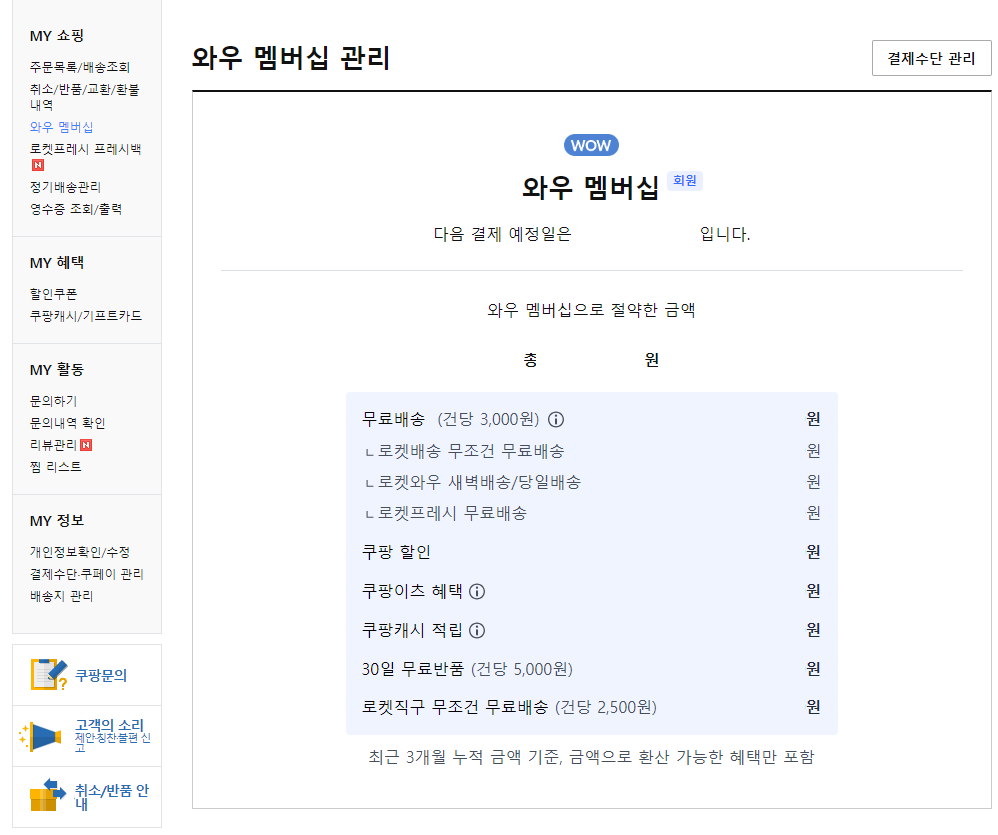Viewport: 998px width, 835px height.
Task: Click the 와우 멤버십 관리 page title
Action: click(291, 58)
